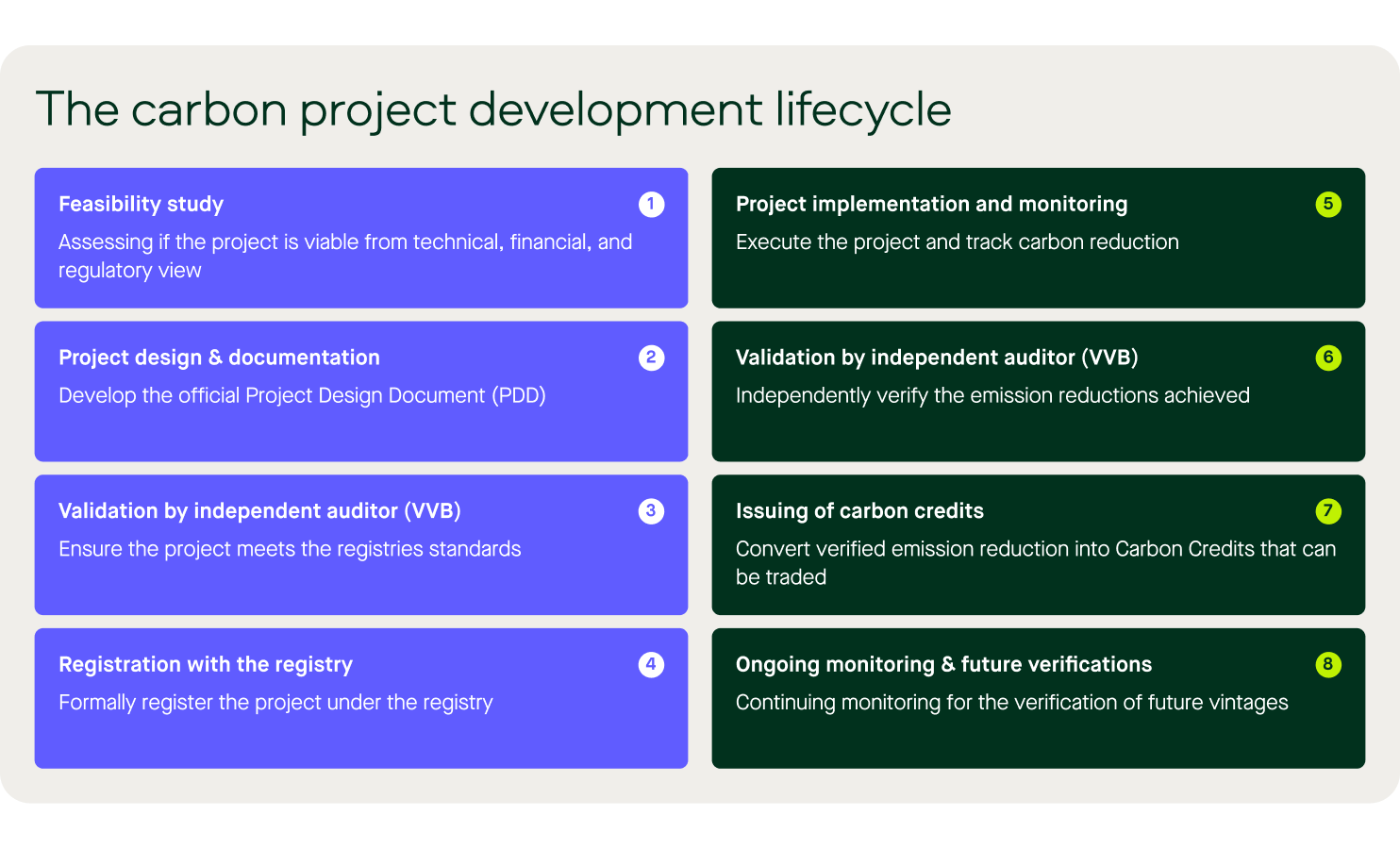Click the Project implementation and monitoring heading
The image size is (1400, 849).
coord(931,205)
